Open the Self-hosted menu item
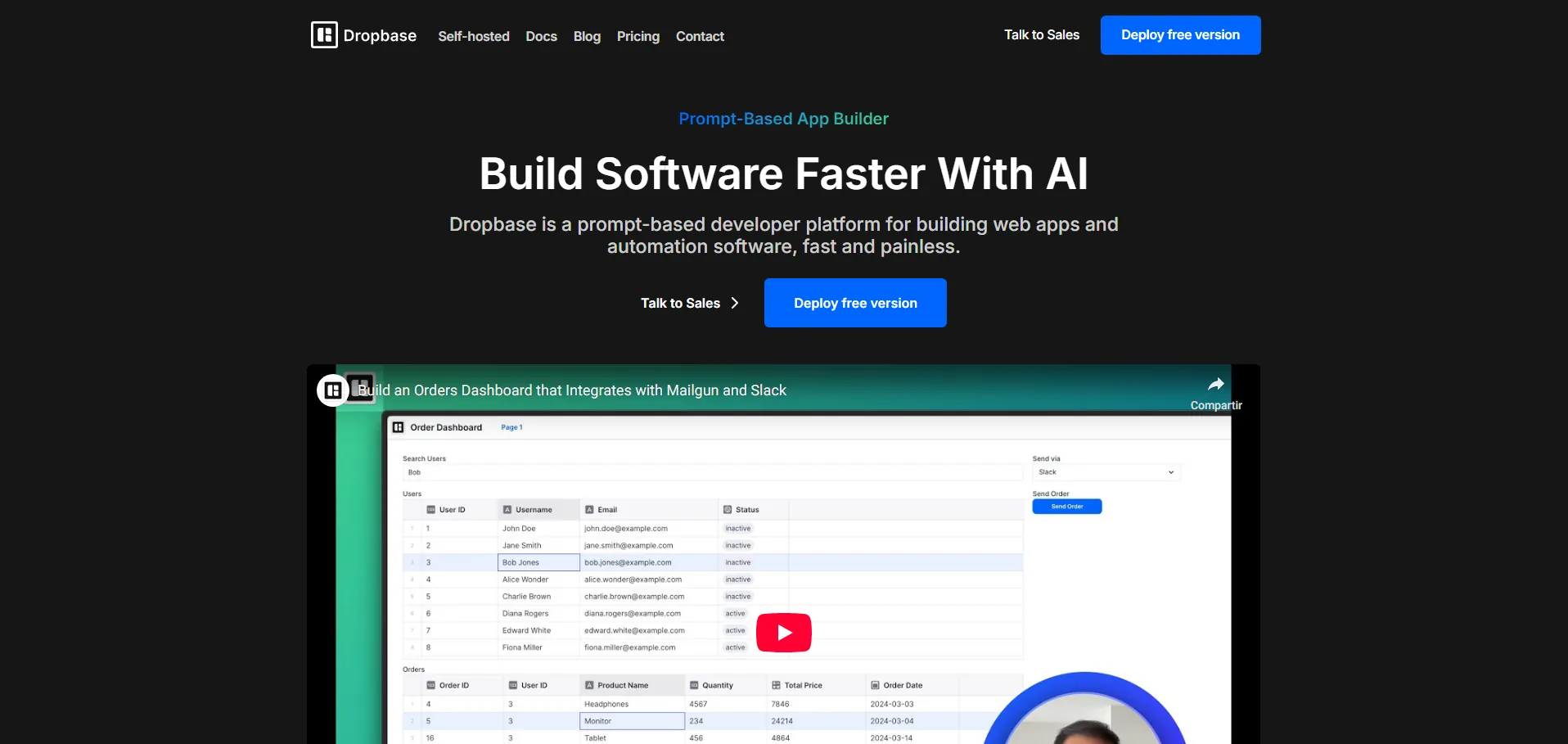This screenshot has width=1568, height=744. click(473, 36)
